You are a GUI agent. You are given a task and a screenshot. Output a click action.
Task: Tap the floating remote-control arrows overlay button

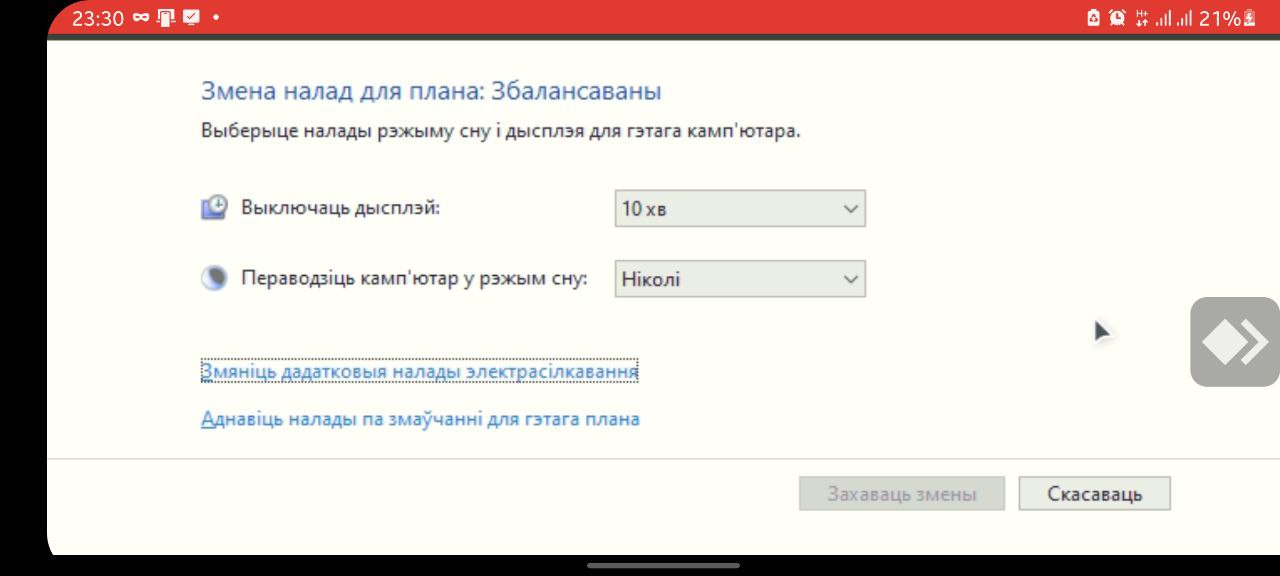point(1235,342)
